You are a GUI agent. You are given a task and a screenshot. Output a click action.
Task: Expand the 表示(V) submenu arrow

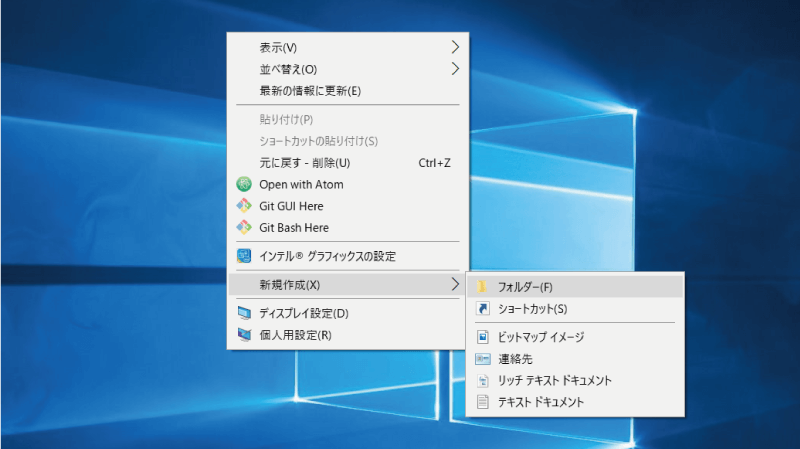(x=455, y=47)
